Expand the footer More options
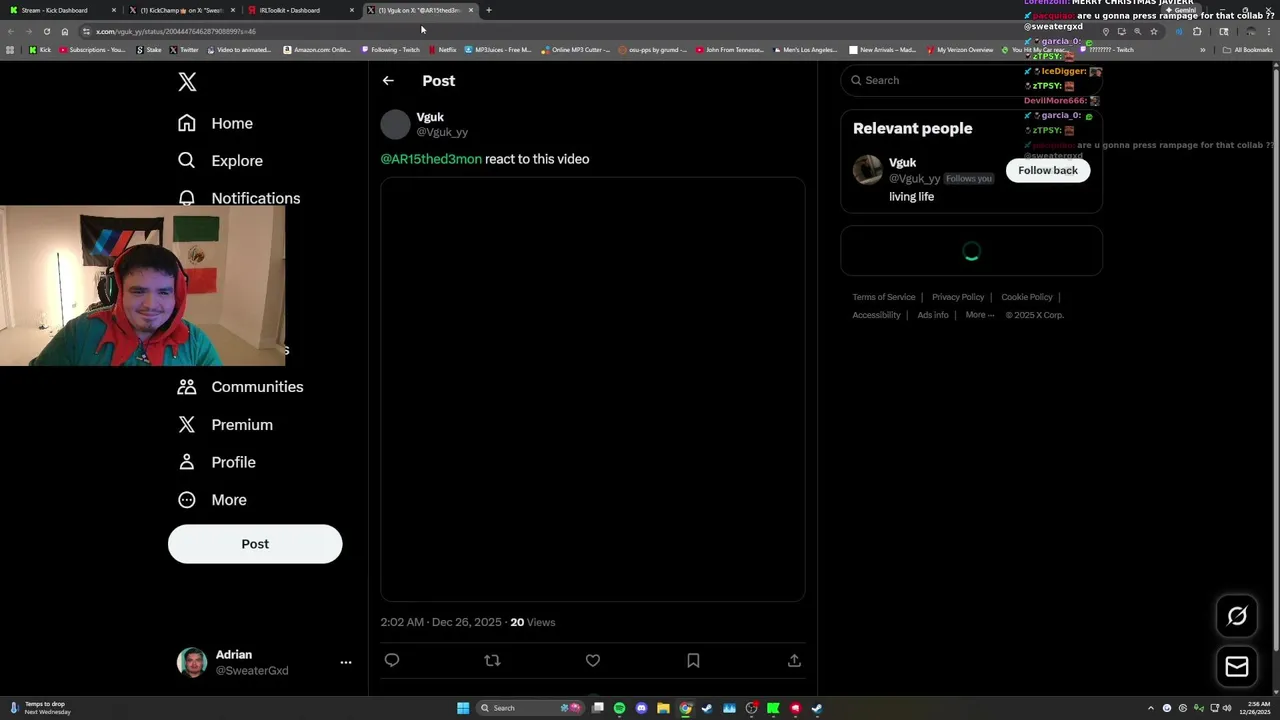Viewport: 1280px width, 720px height. point(980,315)
